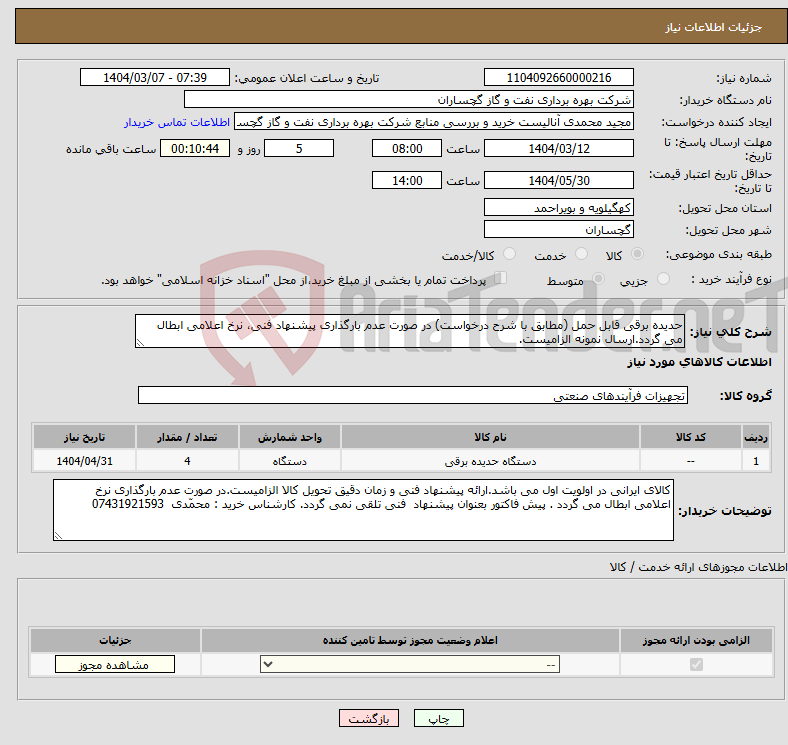The width and height of the screenshot is (788, 745).
Task: Click the کد کالا column header
Action: 691,437
